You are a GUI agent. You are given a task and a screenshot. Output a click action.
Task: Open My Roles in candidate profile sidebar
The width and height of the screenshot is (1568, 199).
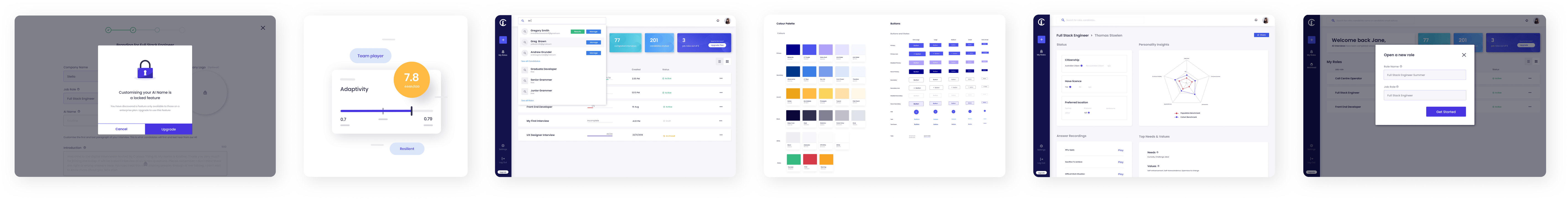(1041, 53)
